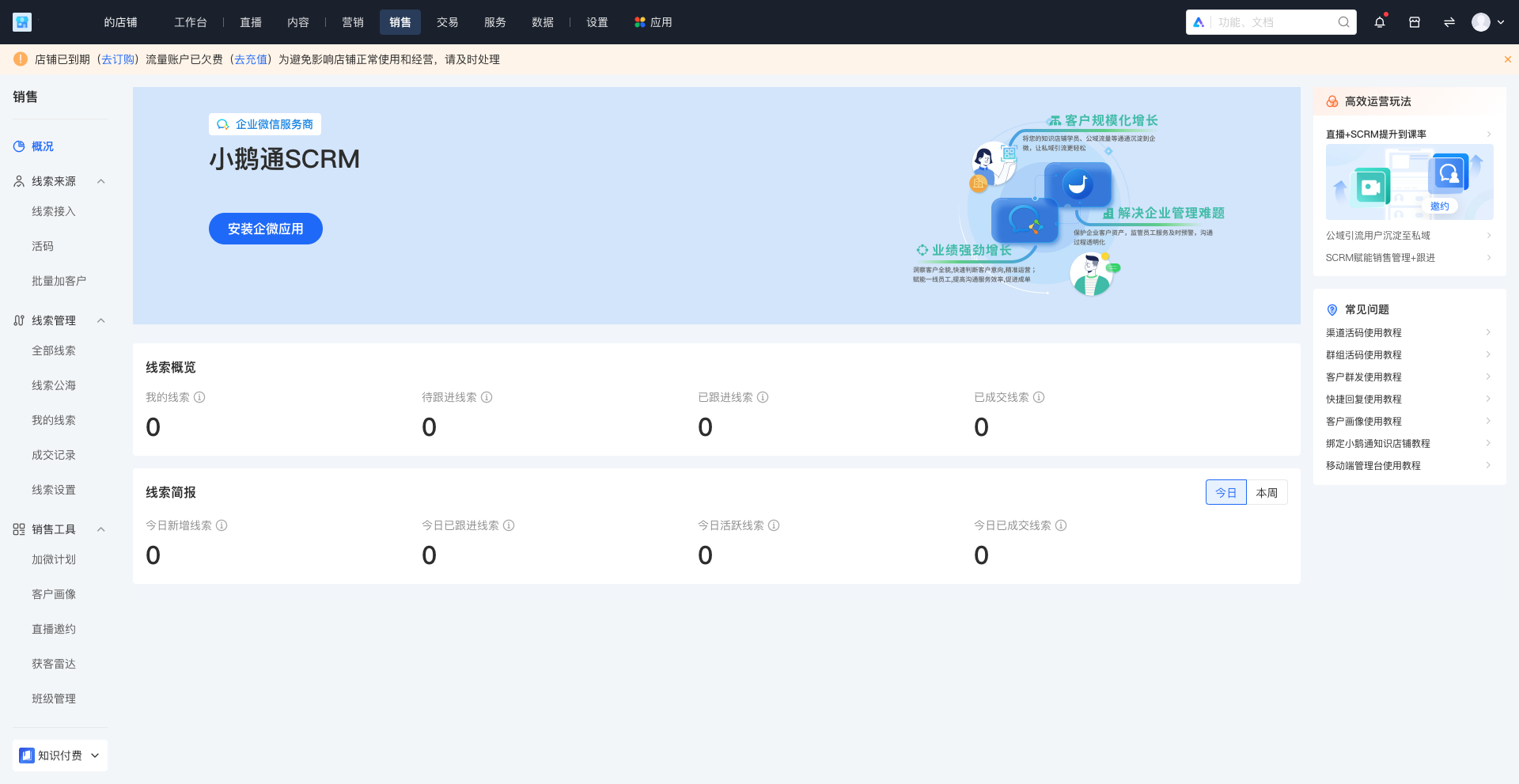Viewport: 1519px width, 784px height.
Task: Click the 高效运营玩法 header icon
Action: tap(1332, 101)
